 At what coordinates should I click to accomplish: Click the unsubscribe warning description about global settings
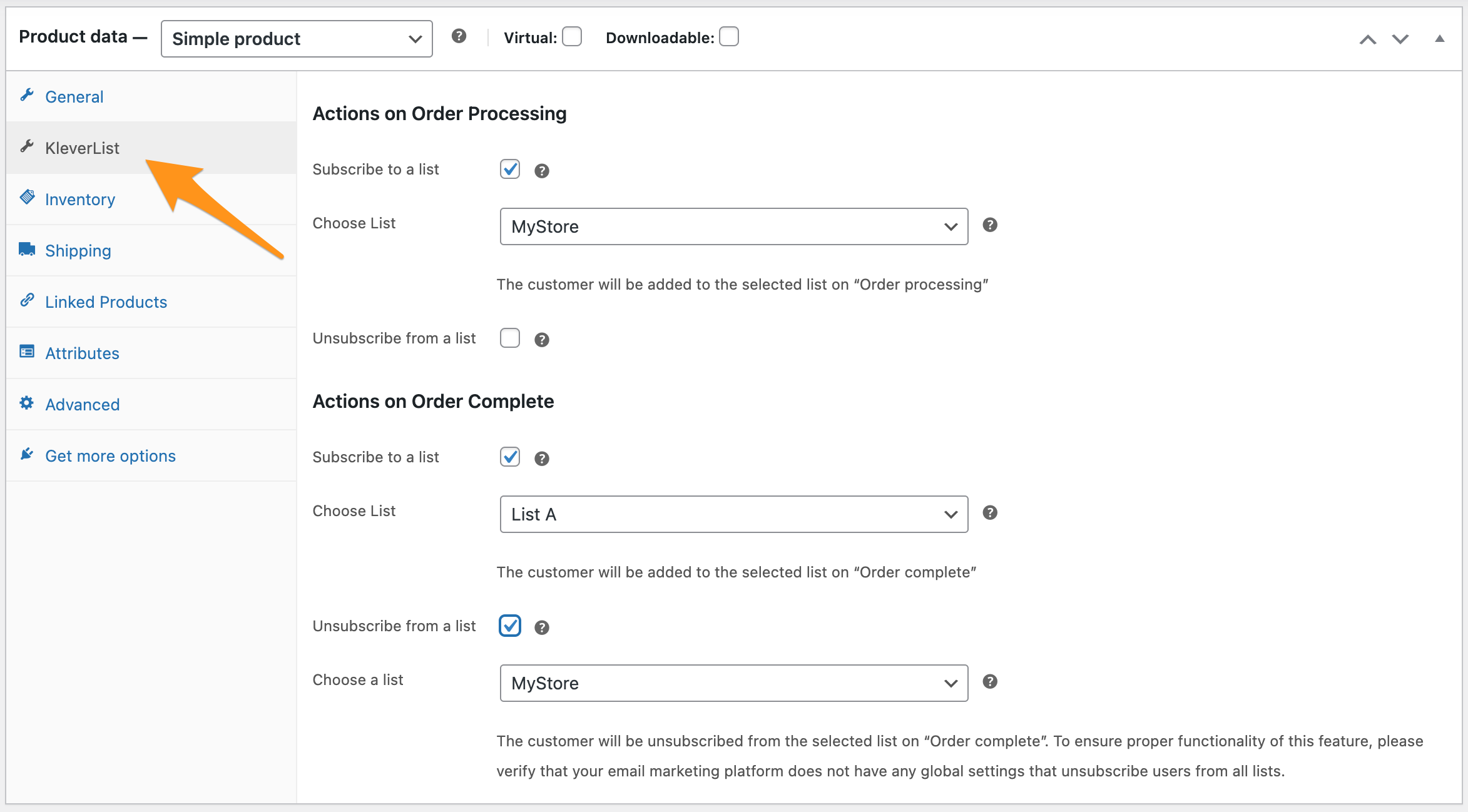960,756
